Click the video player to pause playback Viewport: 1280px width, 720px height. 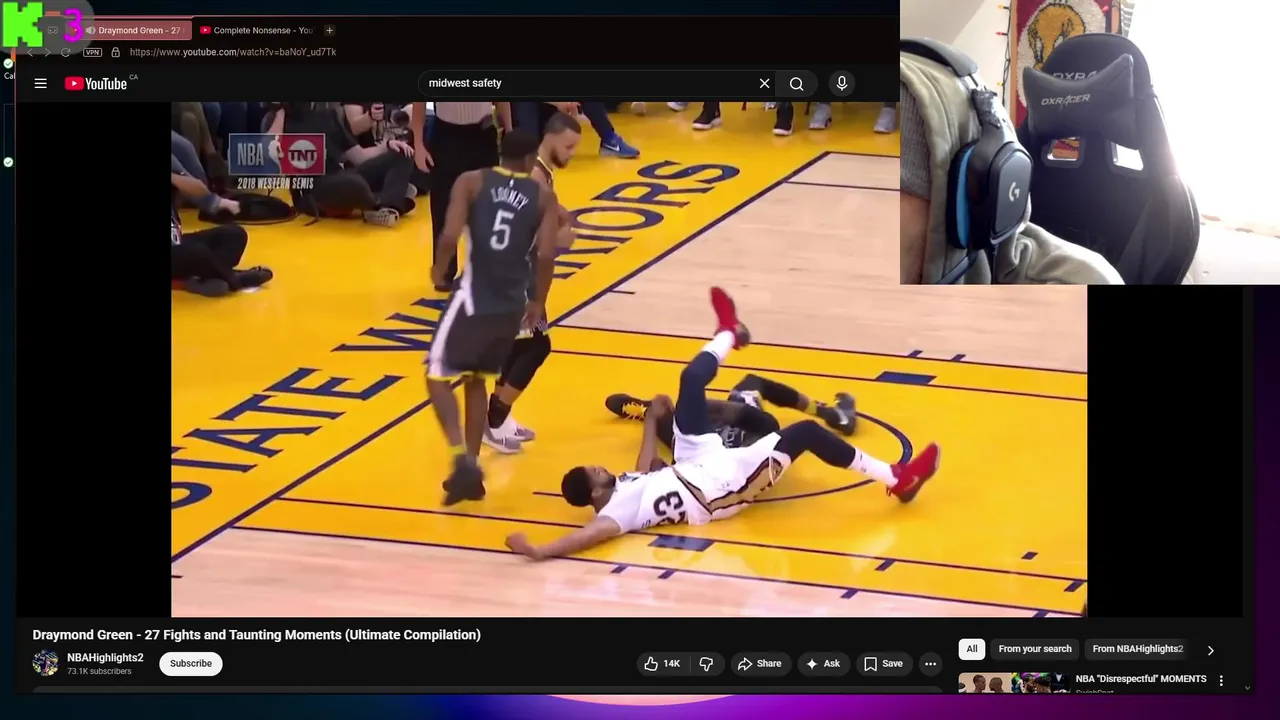point(628,359)
